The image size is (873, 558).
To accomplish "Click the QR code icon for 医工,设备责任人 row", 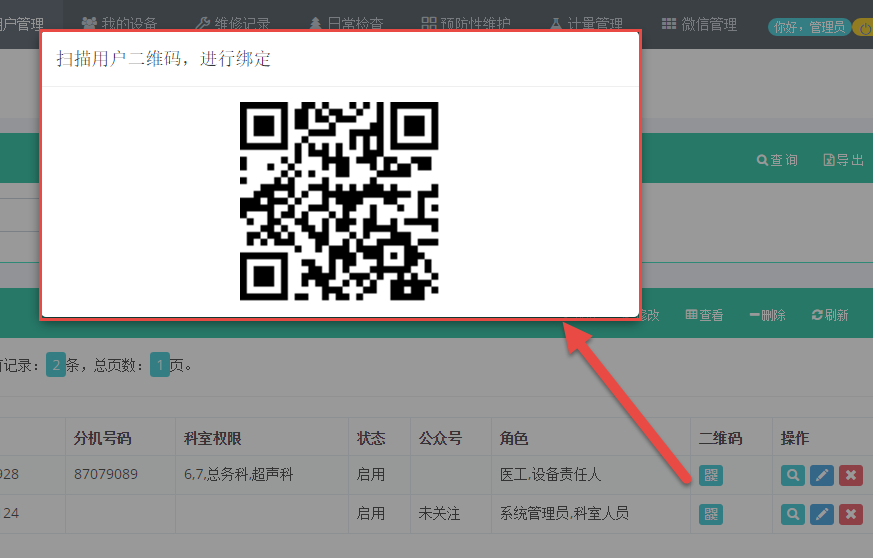I will (x=710, y=475).
